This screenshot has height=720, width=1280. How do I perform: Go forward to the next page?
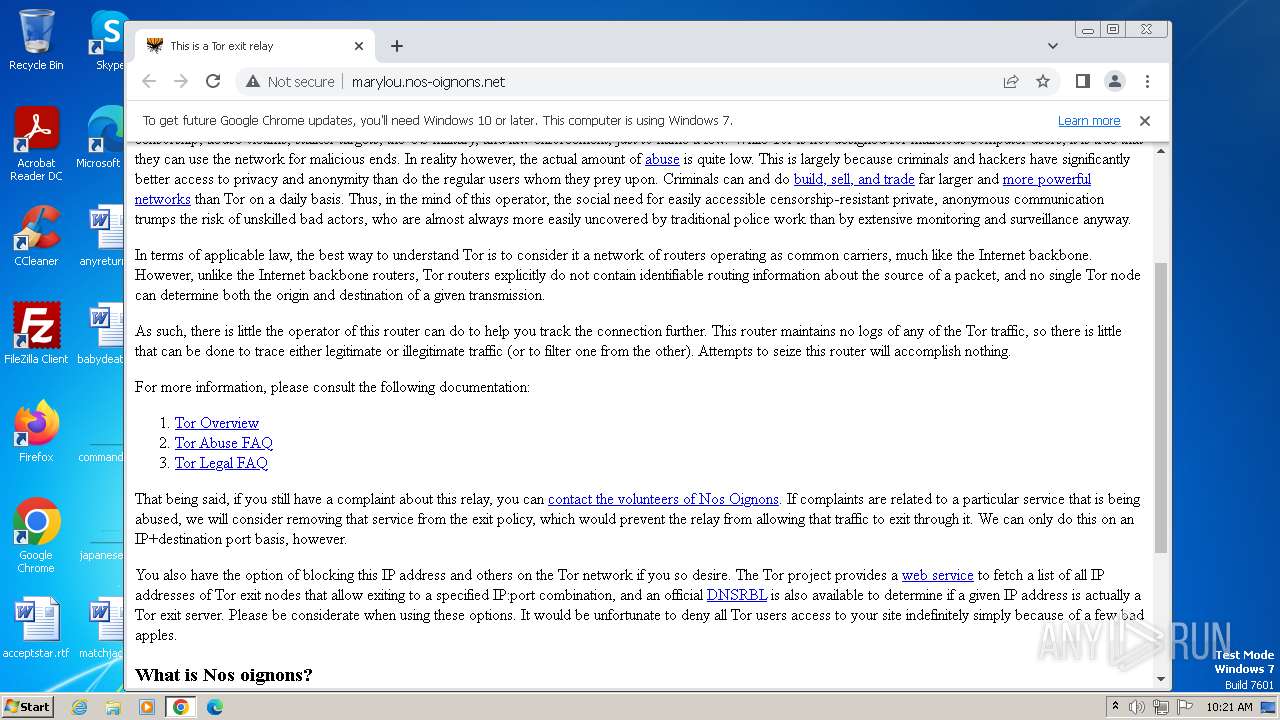181,82
